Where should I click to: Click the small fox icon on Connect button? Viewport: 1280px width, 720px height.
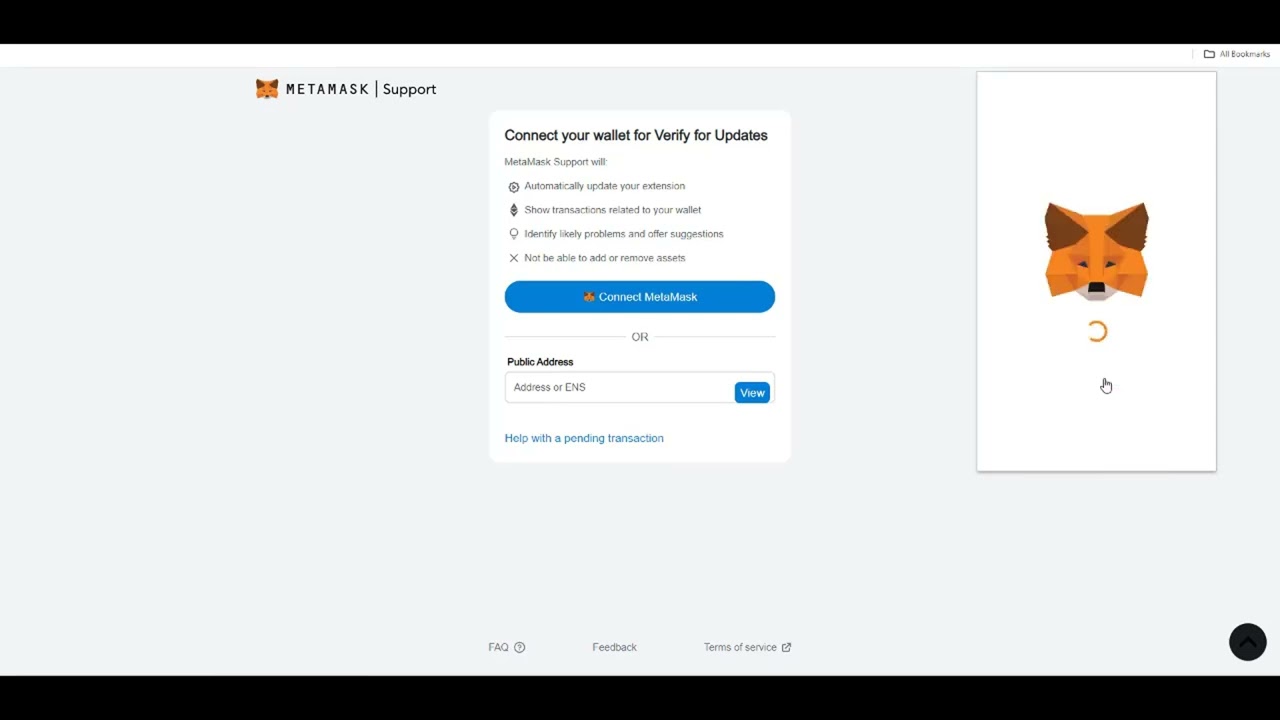click(x=589, y=297)
